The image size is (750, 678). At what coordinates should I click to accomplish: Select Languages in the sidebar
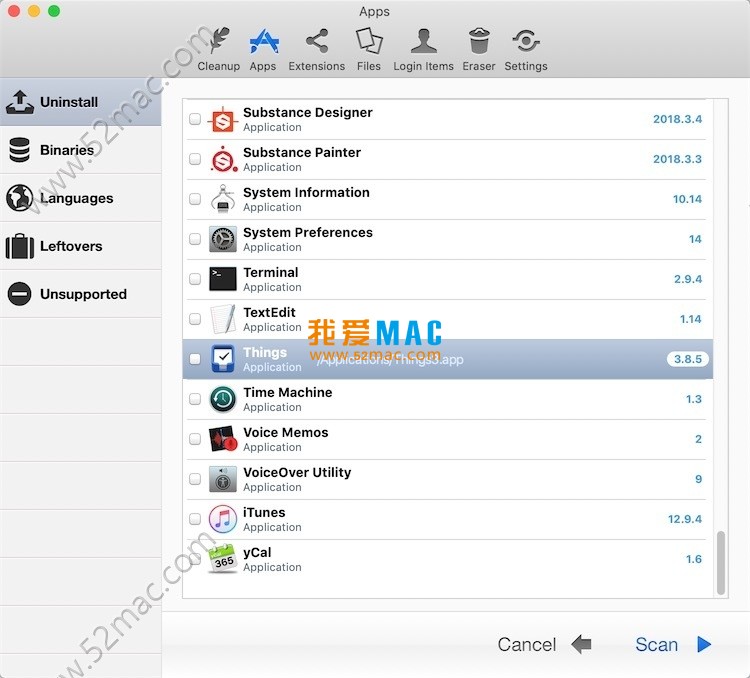(80, 198)
